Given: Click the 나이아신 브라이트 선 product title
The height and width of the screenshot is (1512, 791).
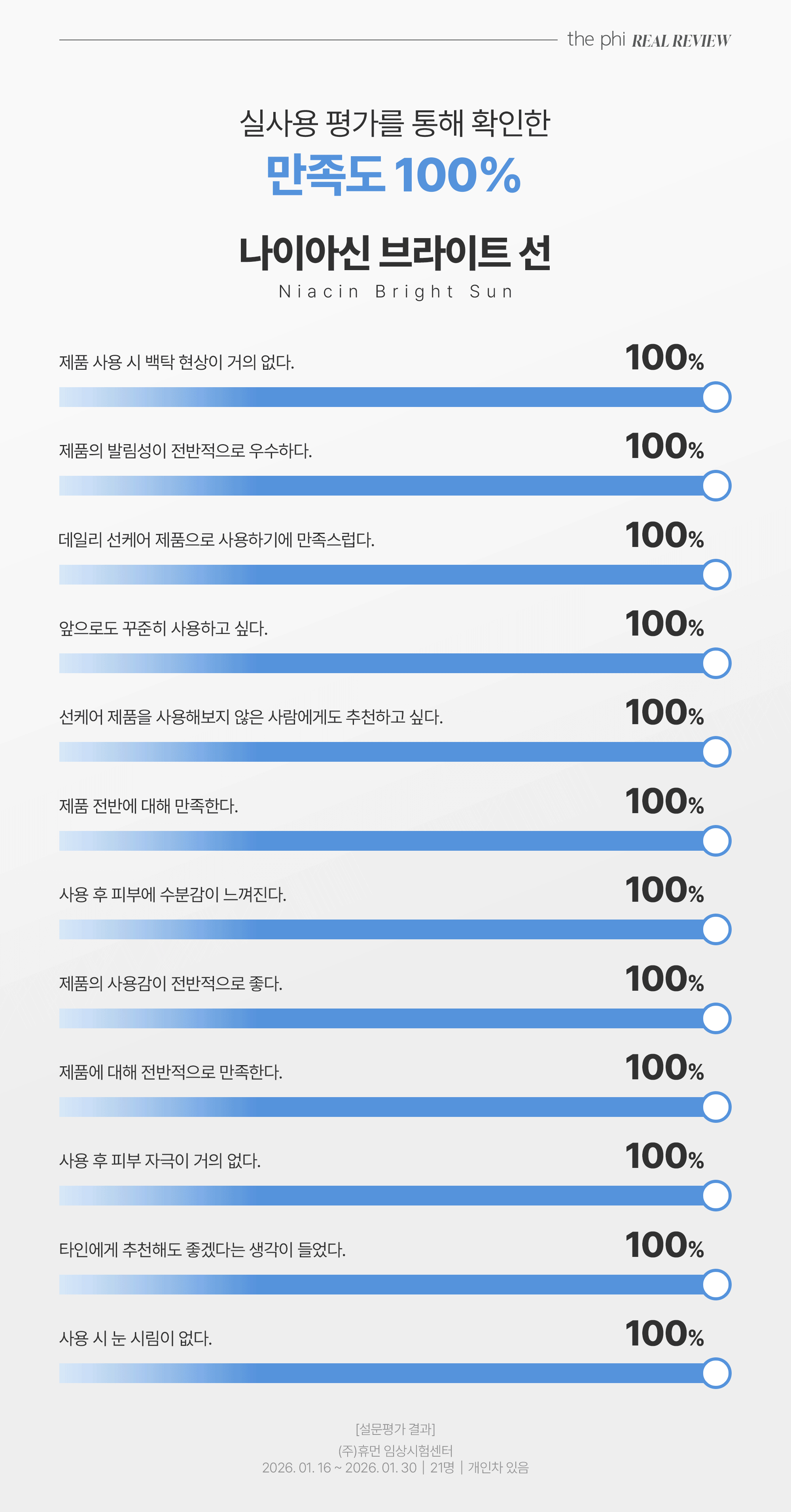Looking at the screenshot, I should pos(395,253).
